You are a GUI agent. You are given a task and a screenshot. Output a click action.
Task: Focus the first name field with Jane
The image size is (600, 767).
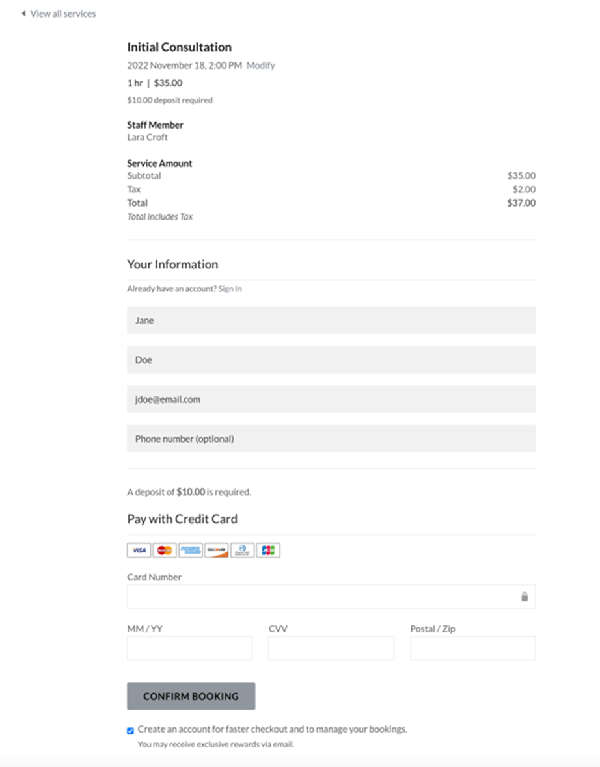[332, 320]
